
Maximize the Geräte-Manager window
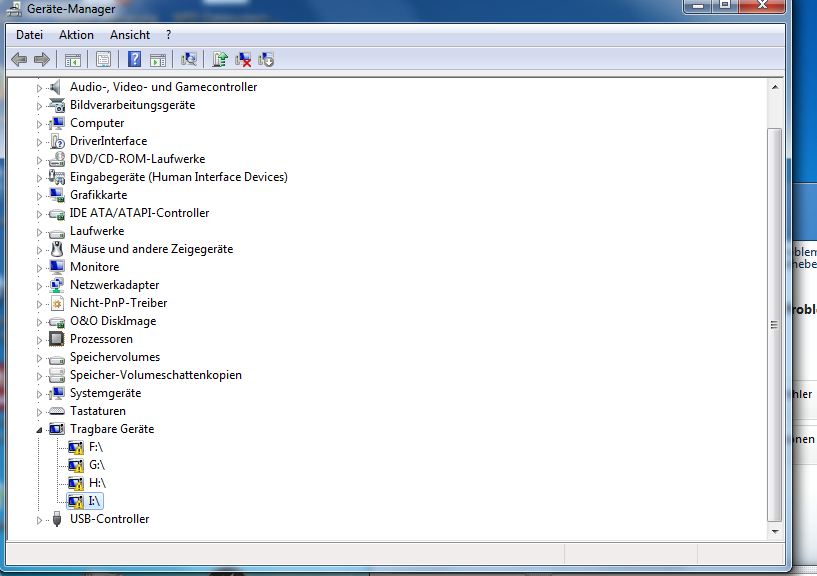[x=725, y=5]
